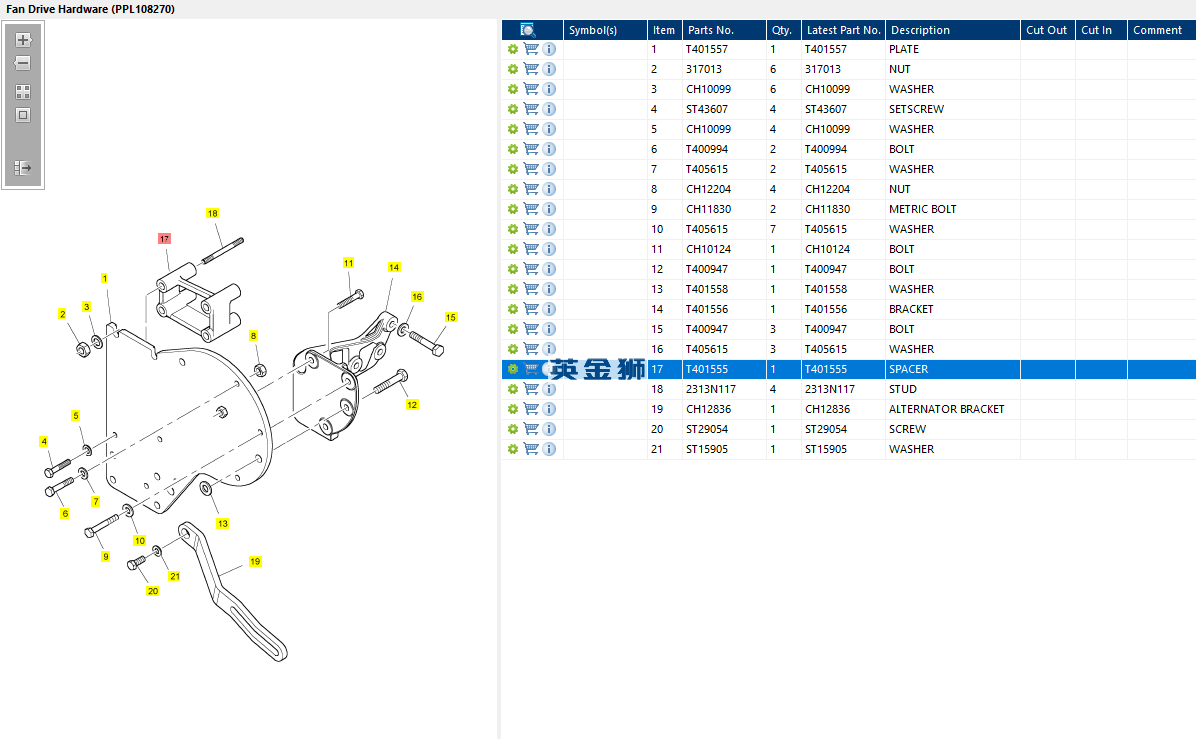Add 317013 NUT to cart
This screenshot has height=739, width=1196.
coord(531,69)
